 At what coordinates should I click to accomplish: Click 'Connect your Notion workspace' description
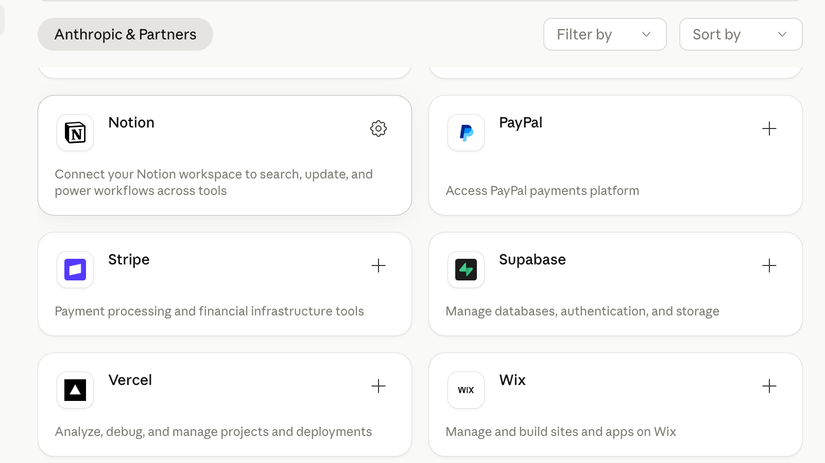(214, 182)
